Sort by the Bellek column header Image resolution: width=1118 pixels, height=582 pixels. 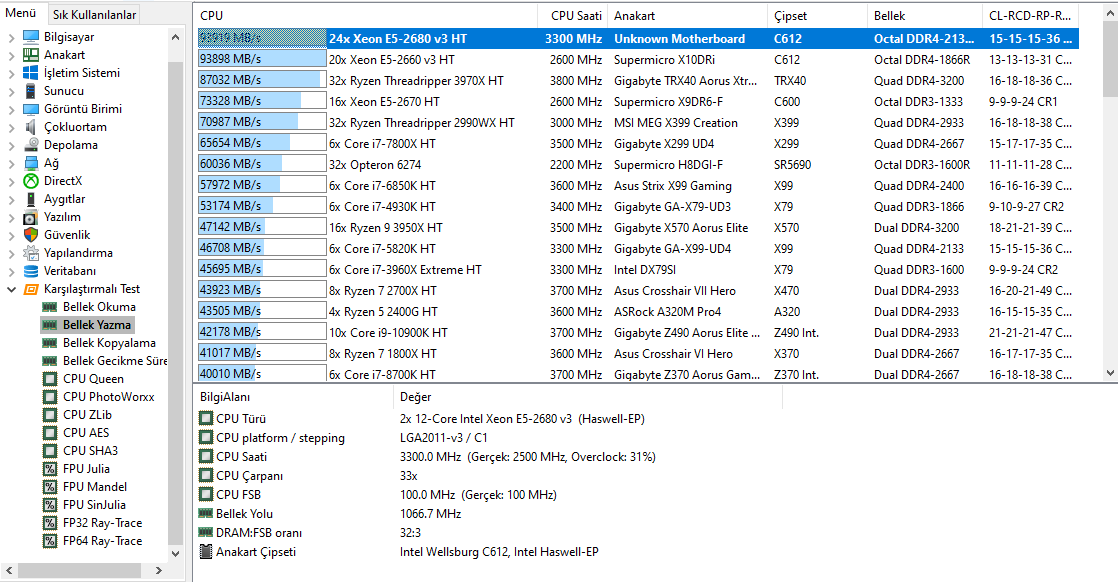click(x=925, y=16)
